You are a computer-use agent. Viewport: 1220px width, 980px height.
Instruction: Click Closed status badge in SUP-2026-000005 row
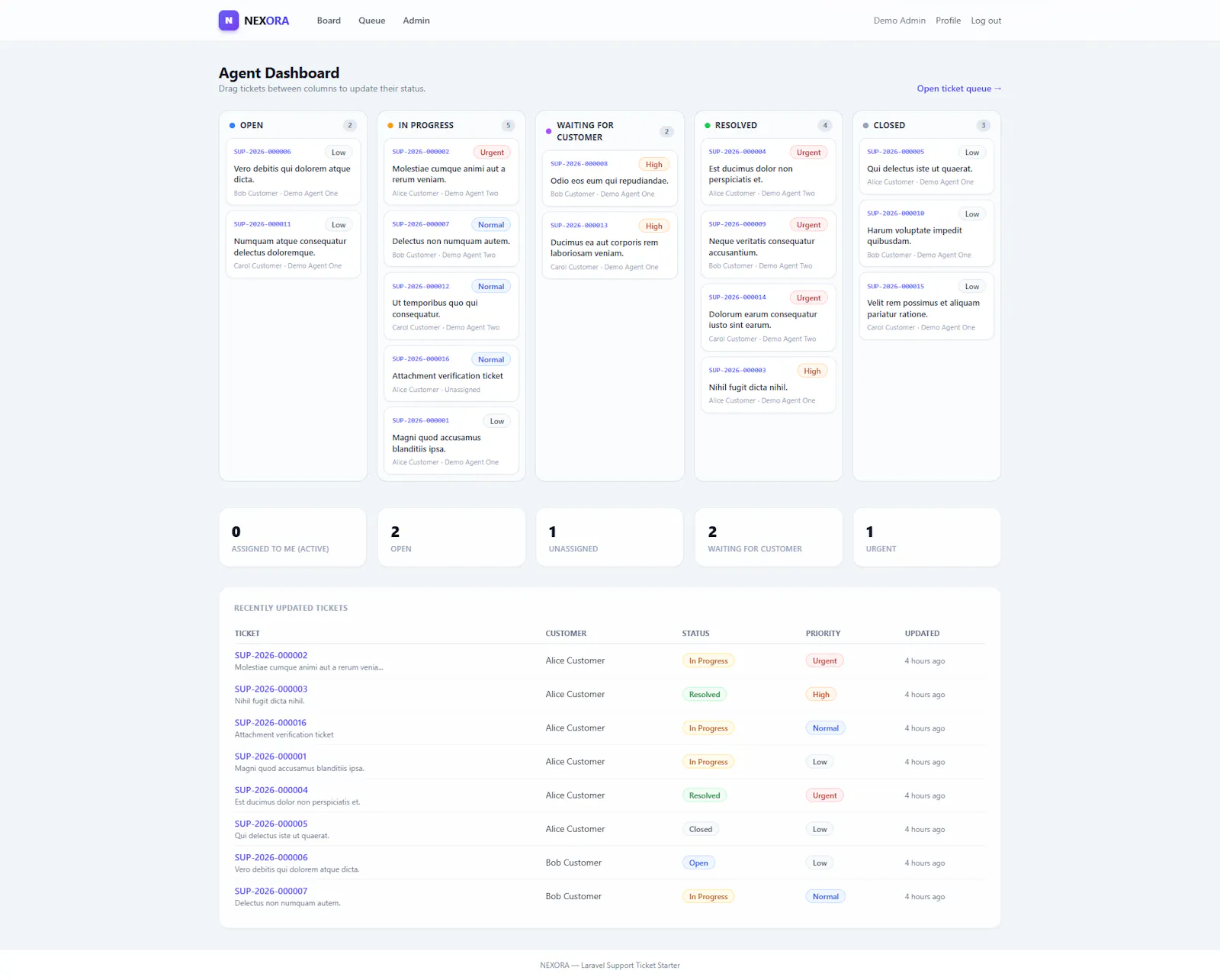[701, 830]
